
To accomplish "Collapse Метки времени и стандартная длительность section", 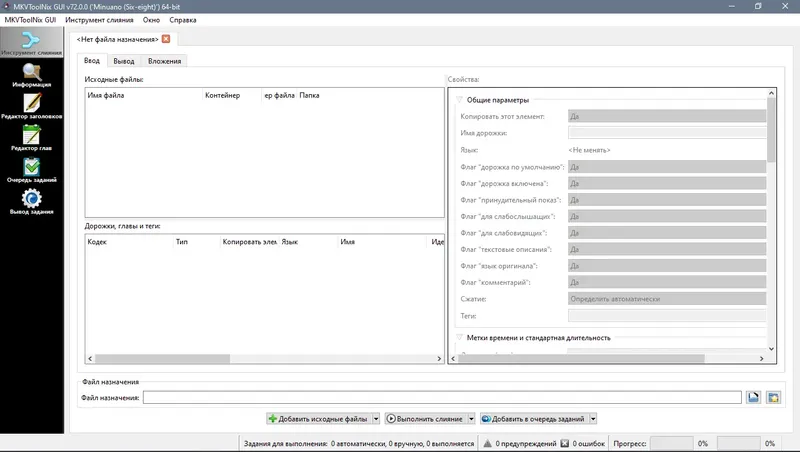I will 459,338.
